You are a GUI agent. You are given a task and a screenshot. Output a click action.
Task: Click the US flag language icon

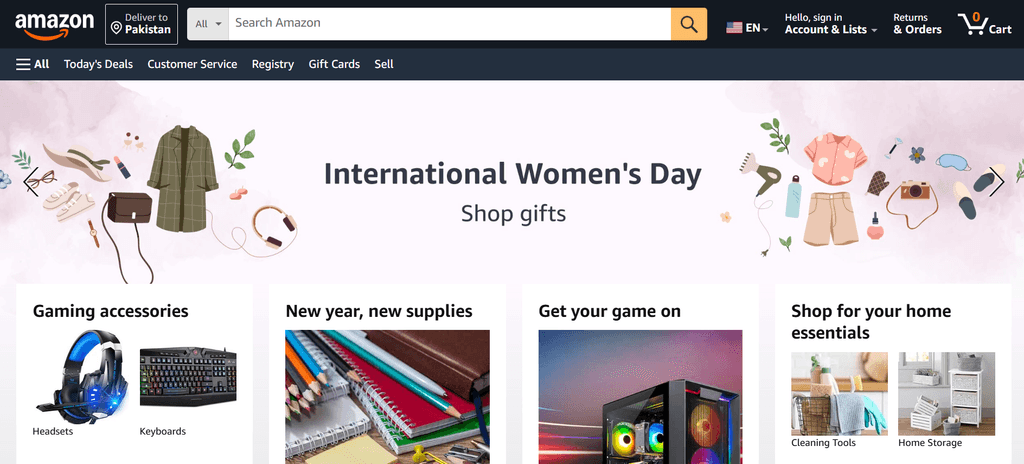coord(734,28)
